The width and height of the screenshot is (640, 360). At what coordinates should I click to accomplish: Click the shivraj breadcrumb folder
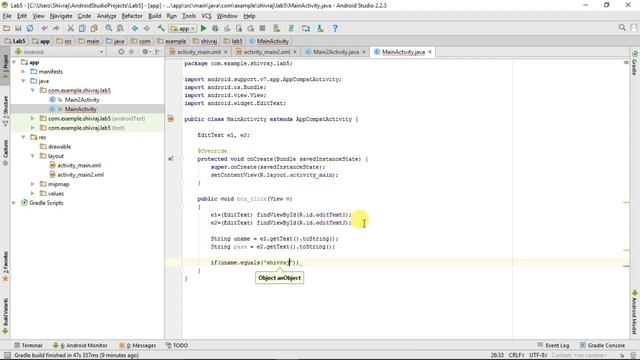click(x=205, y=41)
